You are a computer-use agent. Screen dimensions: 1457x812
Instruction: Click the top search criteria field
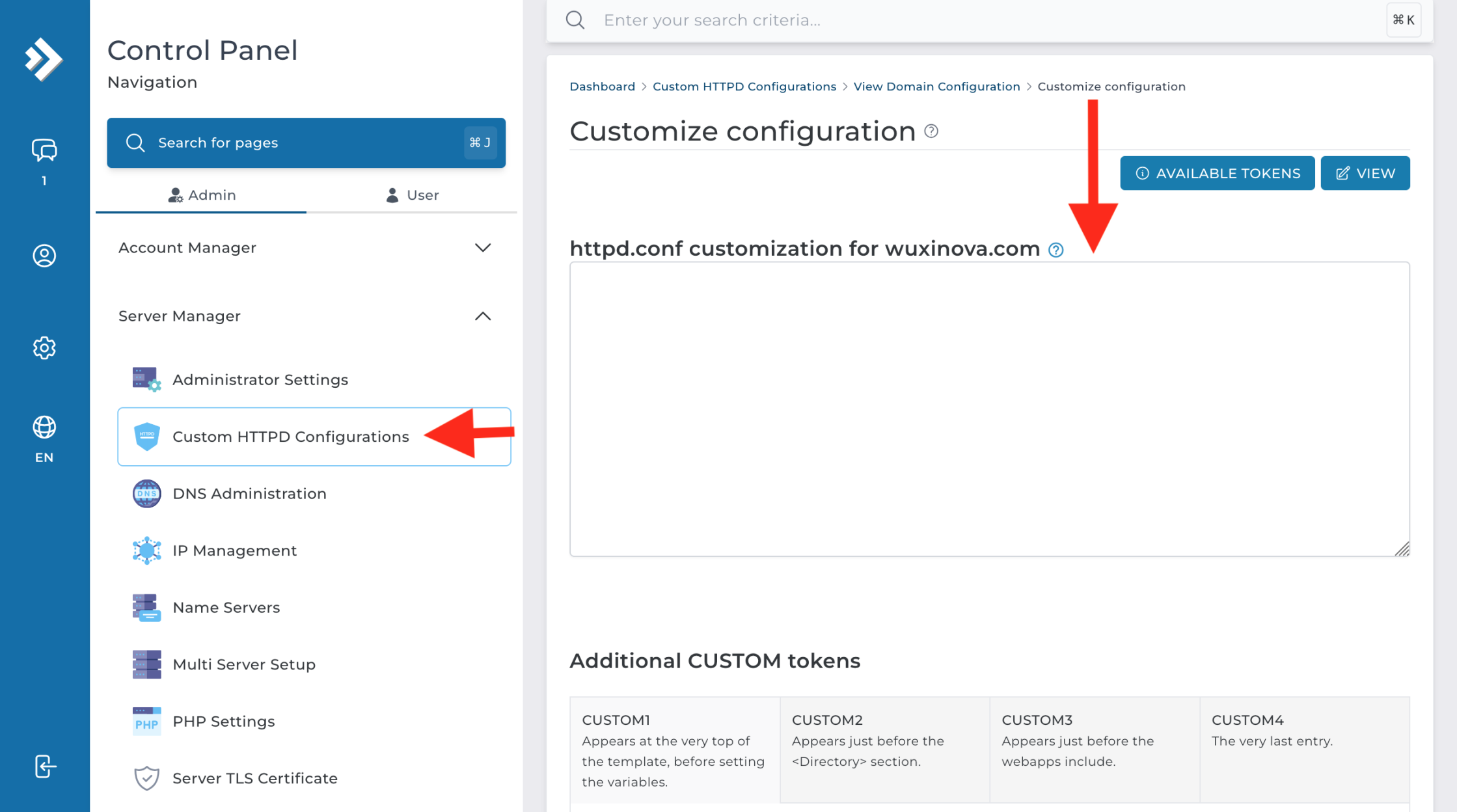click(989, 20)
